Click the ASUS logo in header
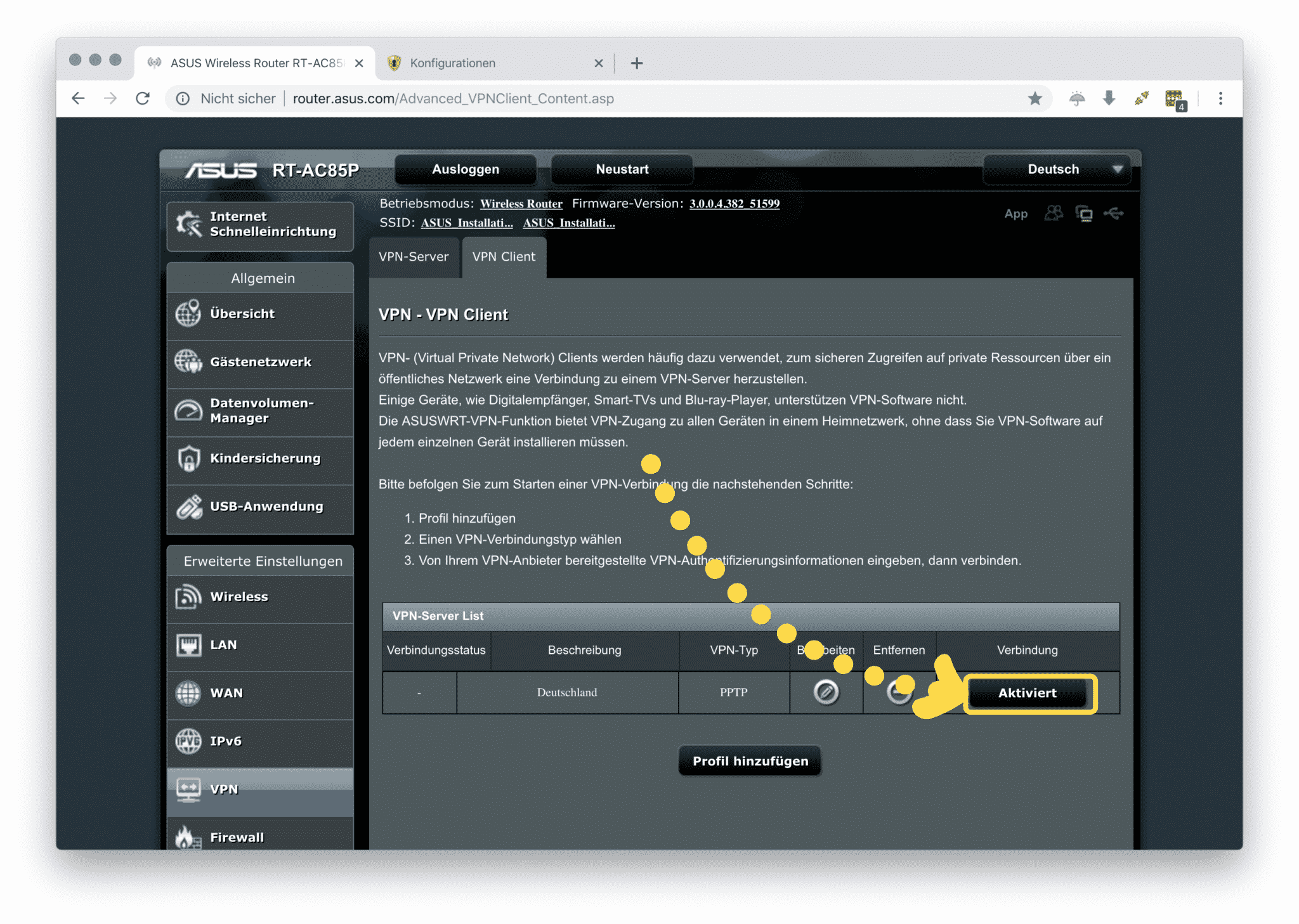Image resolution: width=1299 pixels, height=924 pixels. click(221, 170)
